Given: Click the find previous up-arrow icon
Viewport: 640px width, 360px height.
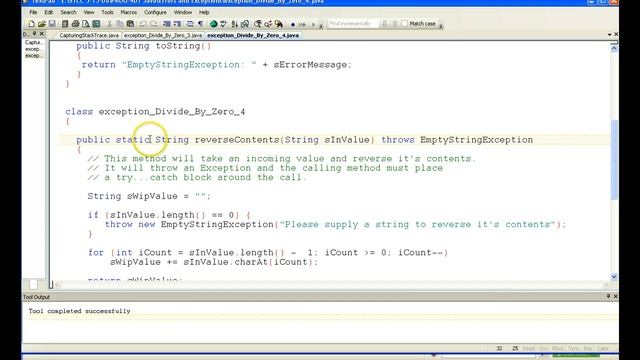Looking at the screenshot, I should (395, 24).
